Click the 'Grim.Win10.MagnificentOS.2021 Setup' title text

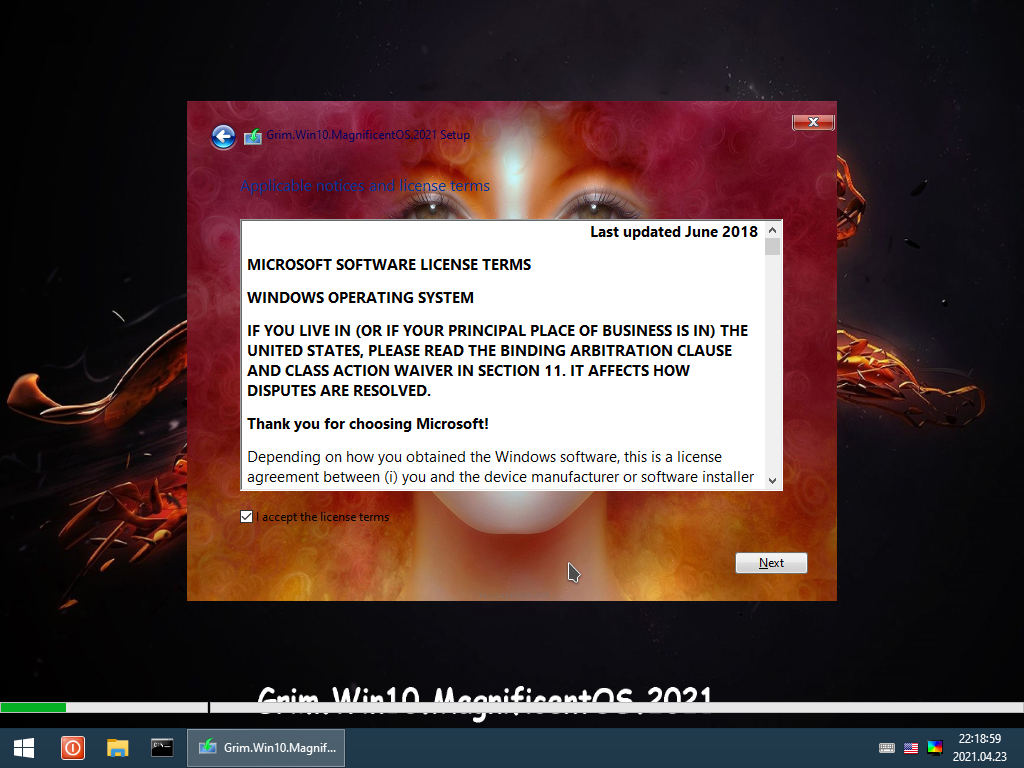coord(368,135)
